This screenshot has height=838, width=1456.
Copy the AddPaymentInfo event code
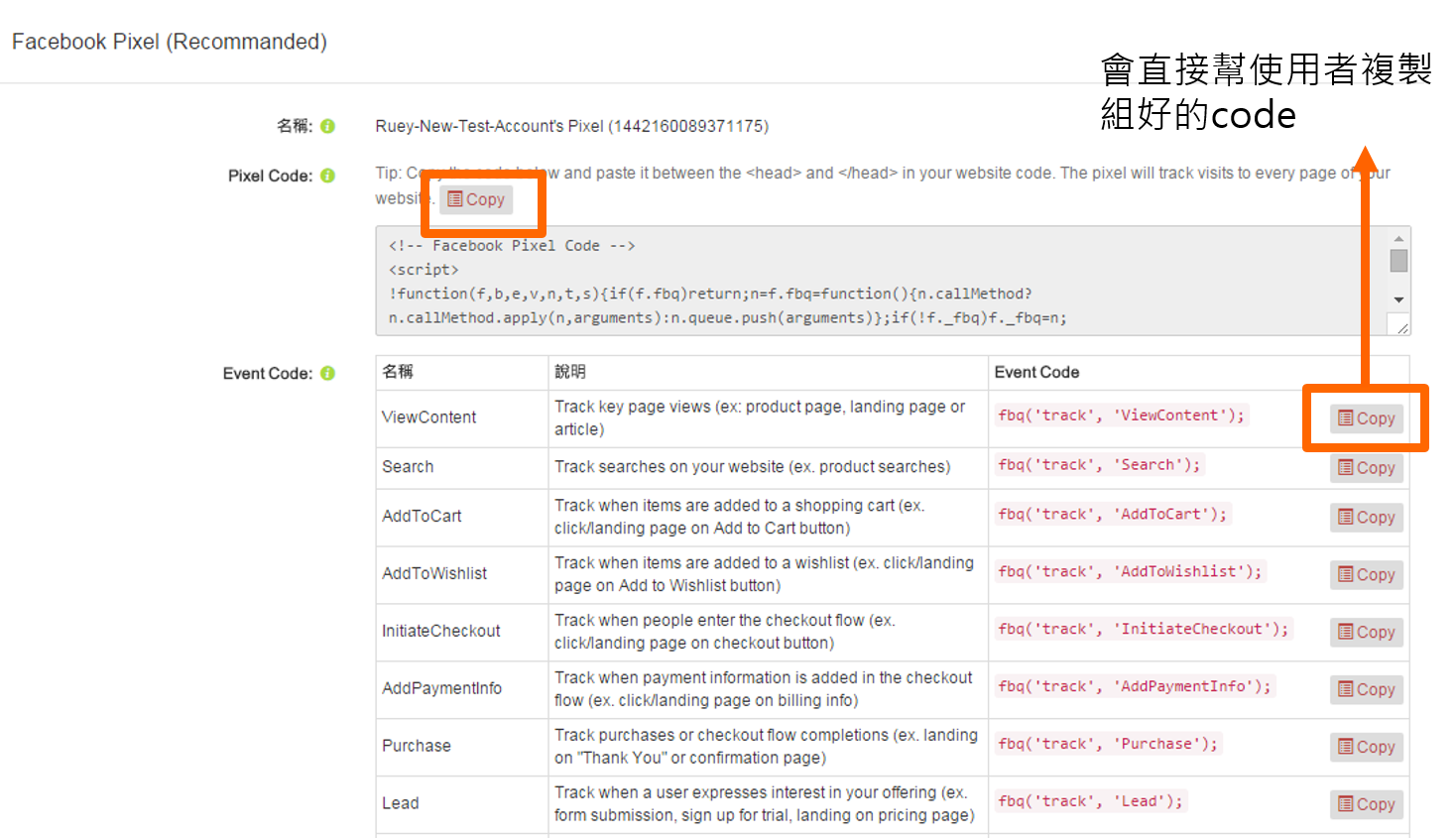point(1366,690)
